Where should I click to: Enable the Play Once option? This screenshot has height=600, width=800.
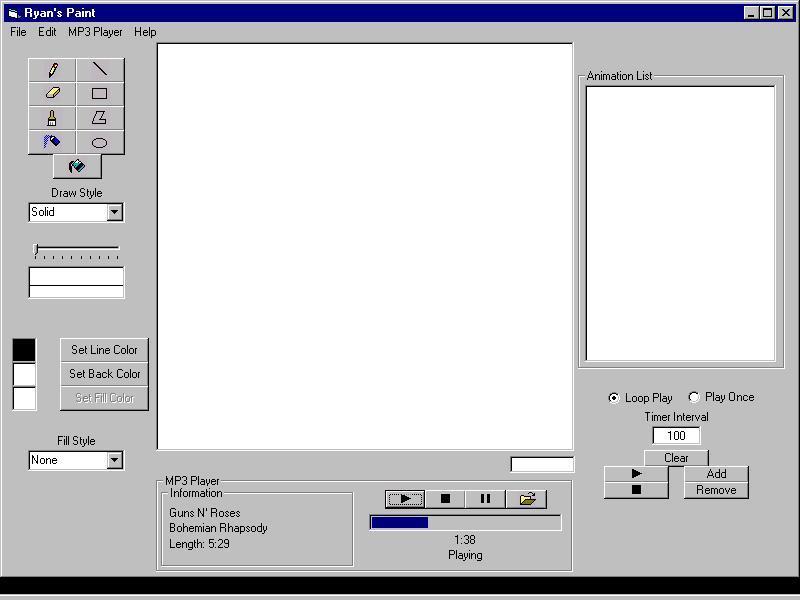[694, 397]
